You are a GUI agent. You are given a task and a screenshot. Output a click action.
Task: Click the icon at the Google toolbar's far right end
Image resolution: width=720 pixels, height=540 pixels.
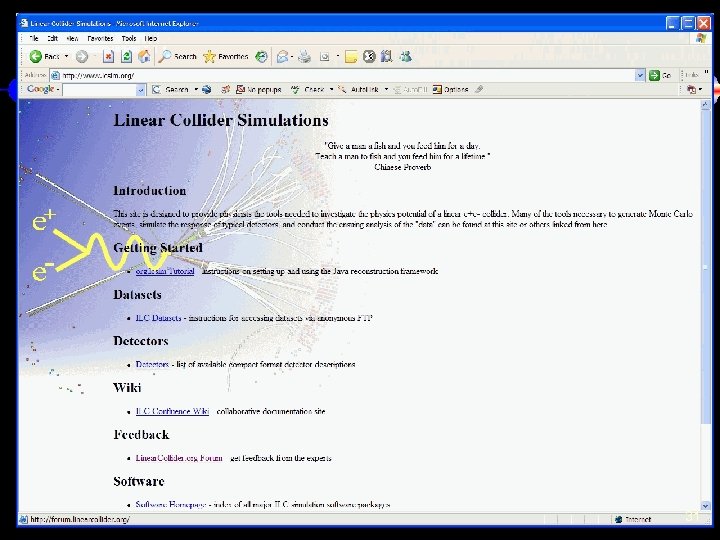(x=691, y=90)
